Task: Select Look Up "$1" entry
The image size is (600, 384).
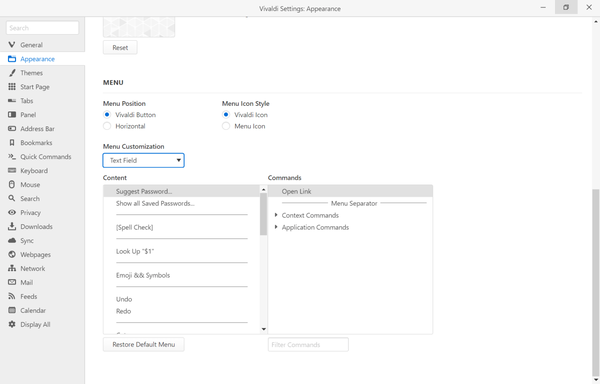Action: [x=182, y=251]
